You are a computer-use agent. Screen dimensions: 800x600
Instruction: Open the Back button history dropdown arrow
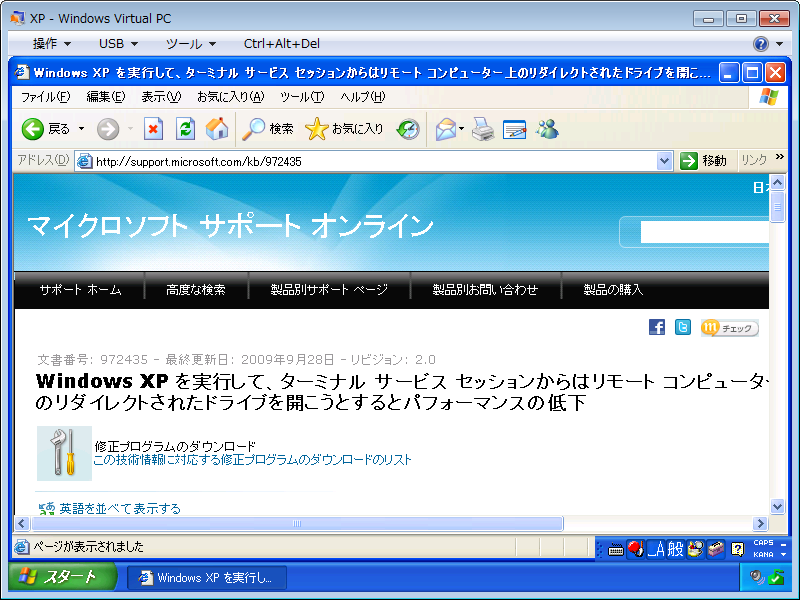pyautogui.click(x=82, y=129)
